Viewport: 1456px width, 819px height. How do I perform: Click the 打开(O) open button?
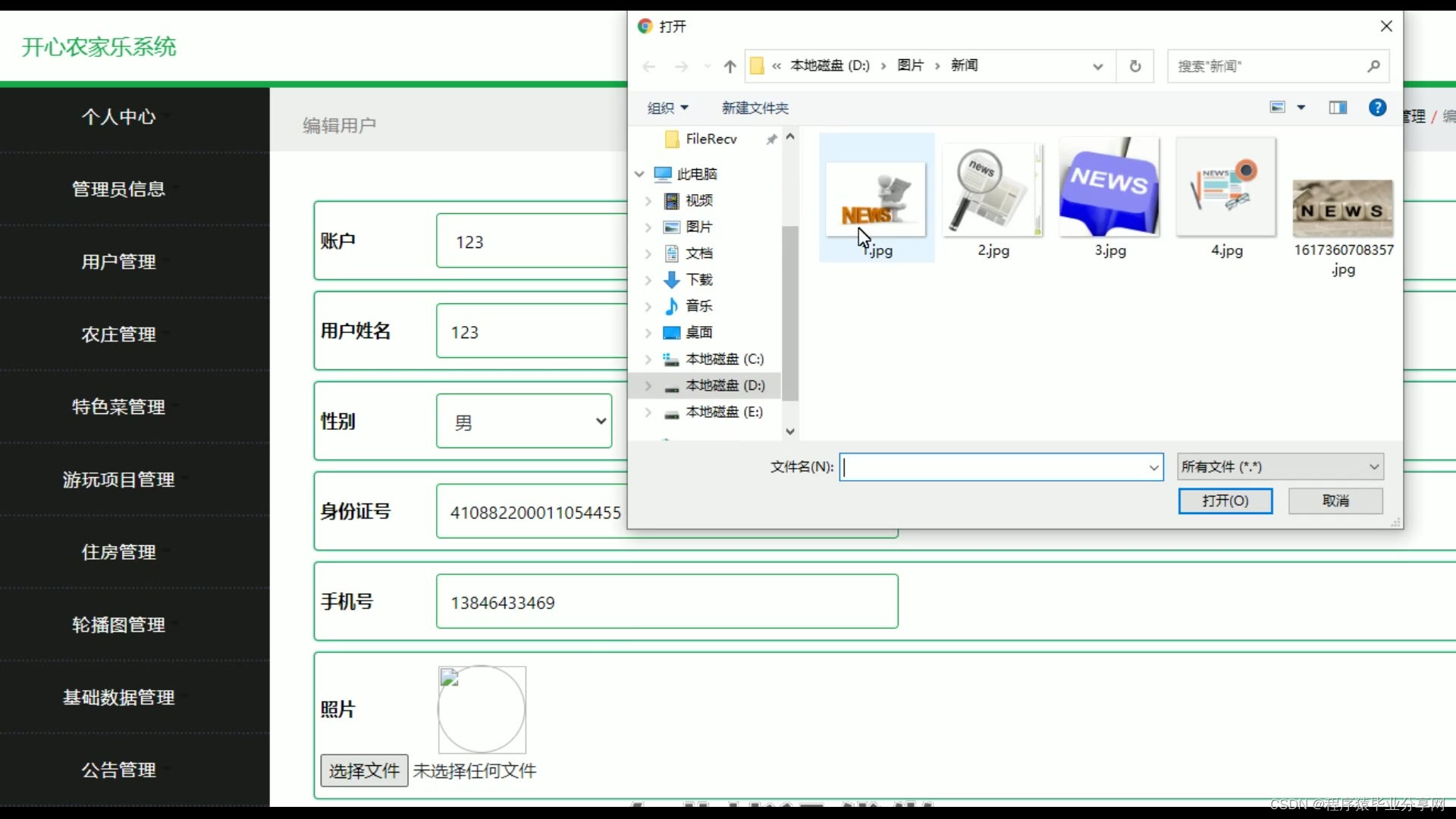click(x=1225, y=501)
